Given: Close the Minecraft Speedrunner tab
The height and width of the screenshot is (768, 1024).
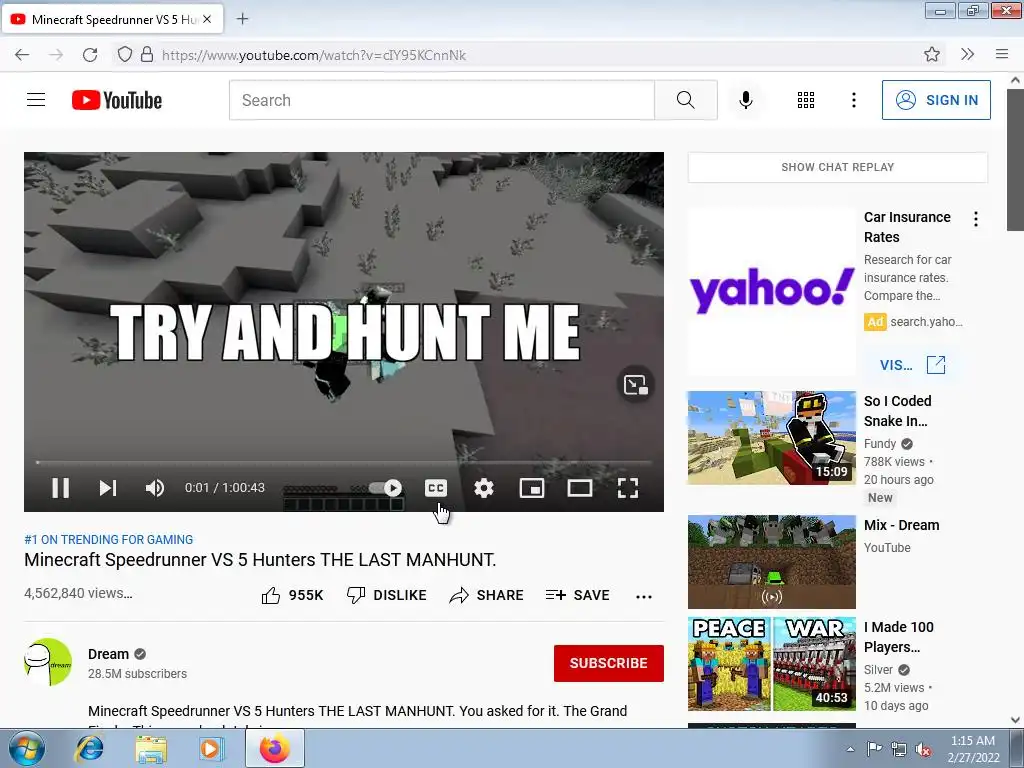Looking at the screenshot, I should point(207,20).
